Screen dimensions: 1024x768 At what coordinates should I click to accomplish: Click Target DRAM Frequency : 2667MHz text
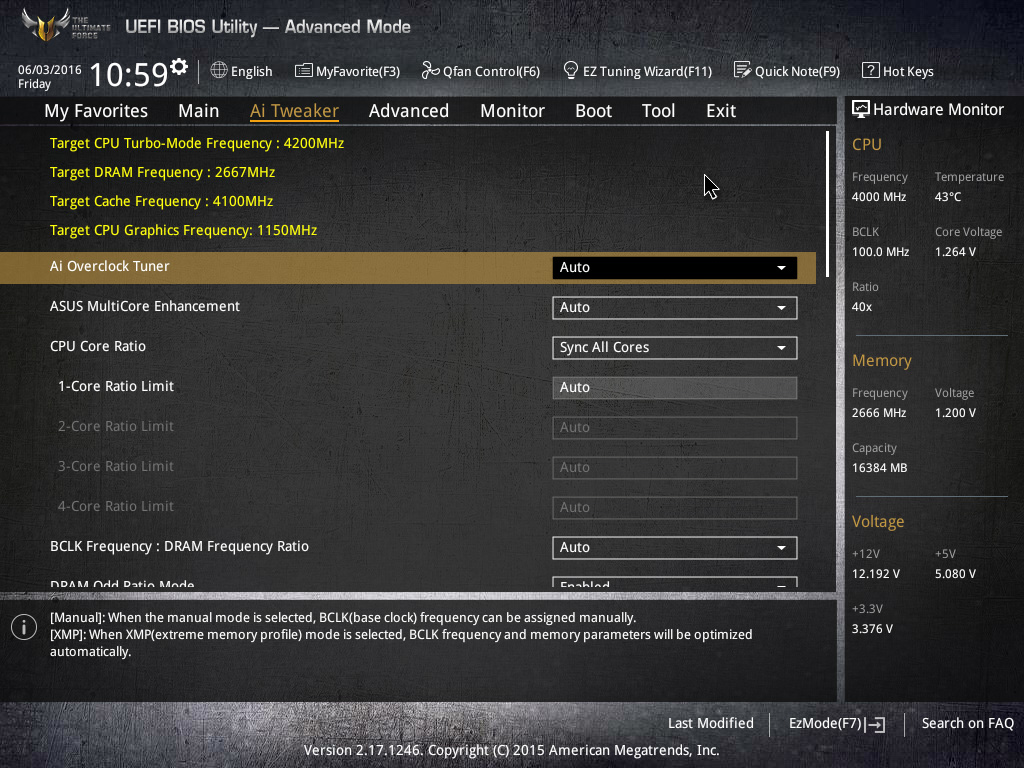[163, 172]
